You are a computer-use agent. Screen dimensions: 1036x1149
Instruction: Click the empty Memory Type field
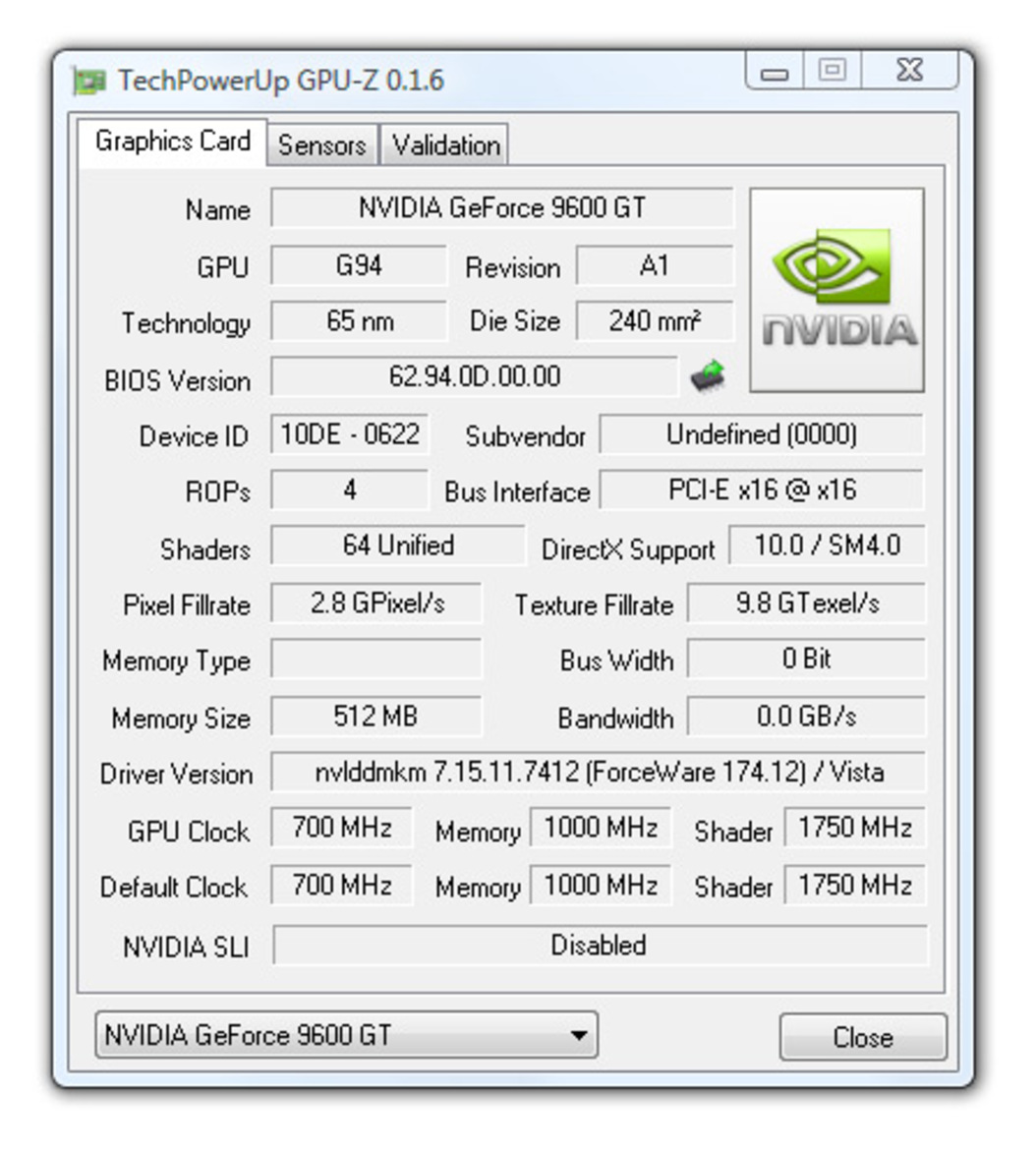point(376,659)
